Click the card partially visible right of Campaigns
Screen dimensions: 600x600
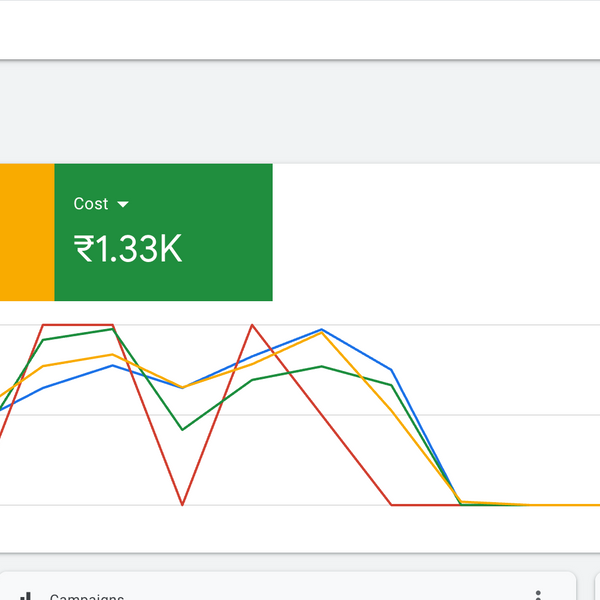(594, 590)
